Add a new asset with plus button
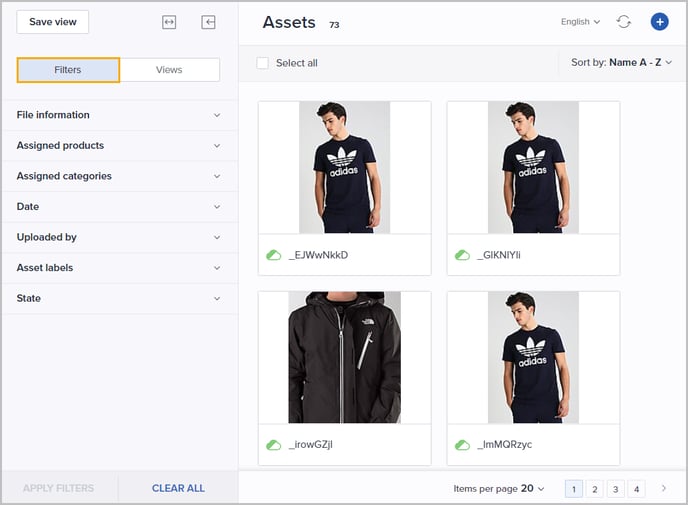 coord(659,21)
